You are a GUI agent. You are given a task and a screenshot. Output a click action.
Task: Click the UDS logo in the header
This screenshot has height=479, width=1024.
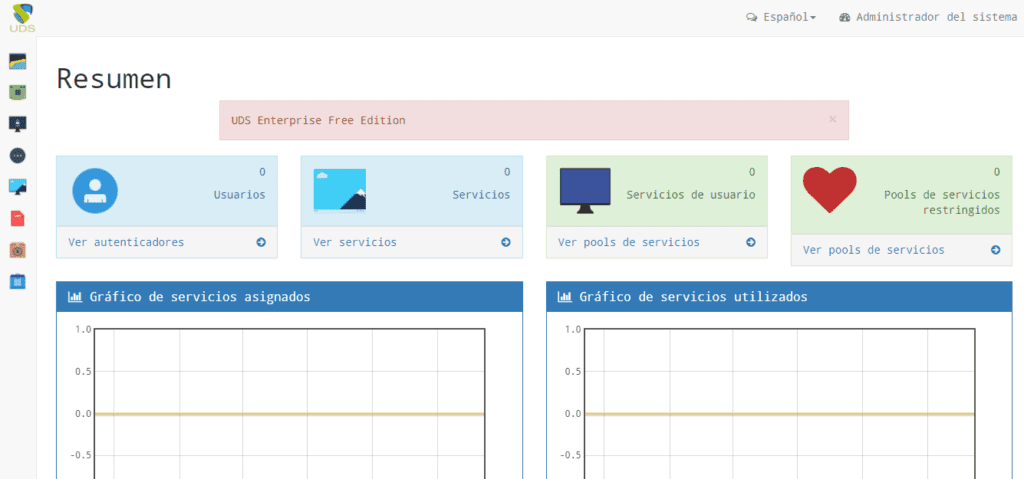(x=22, y=18)
